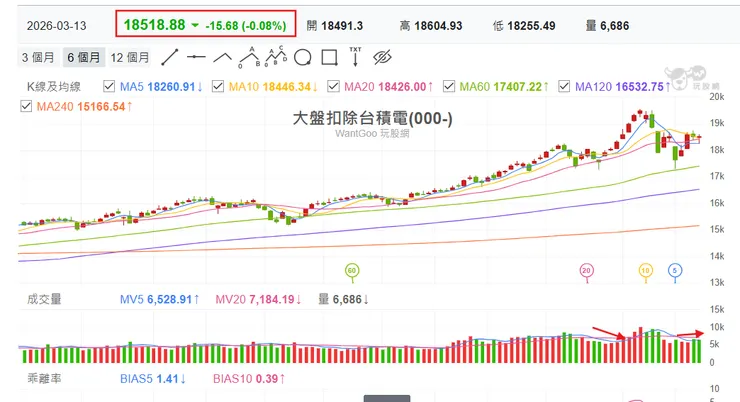The image size is (740, 402).
Task: Uncheck the MA5 line checkbox
Action: click(109, 86)
